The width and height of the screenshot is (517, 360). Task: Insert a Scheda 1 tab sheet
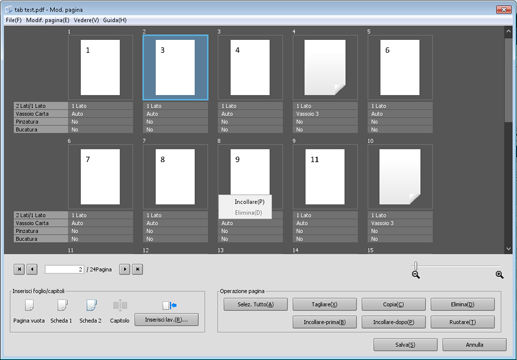[x=62, y=305]
